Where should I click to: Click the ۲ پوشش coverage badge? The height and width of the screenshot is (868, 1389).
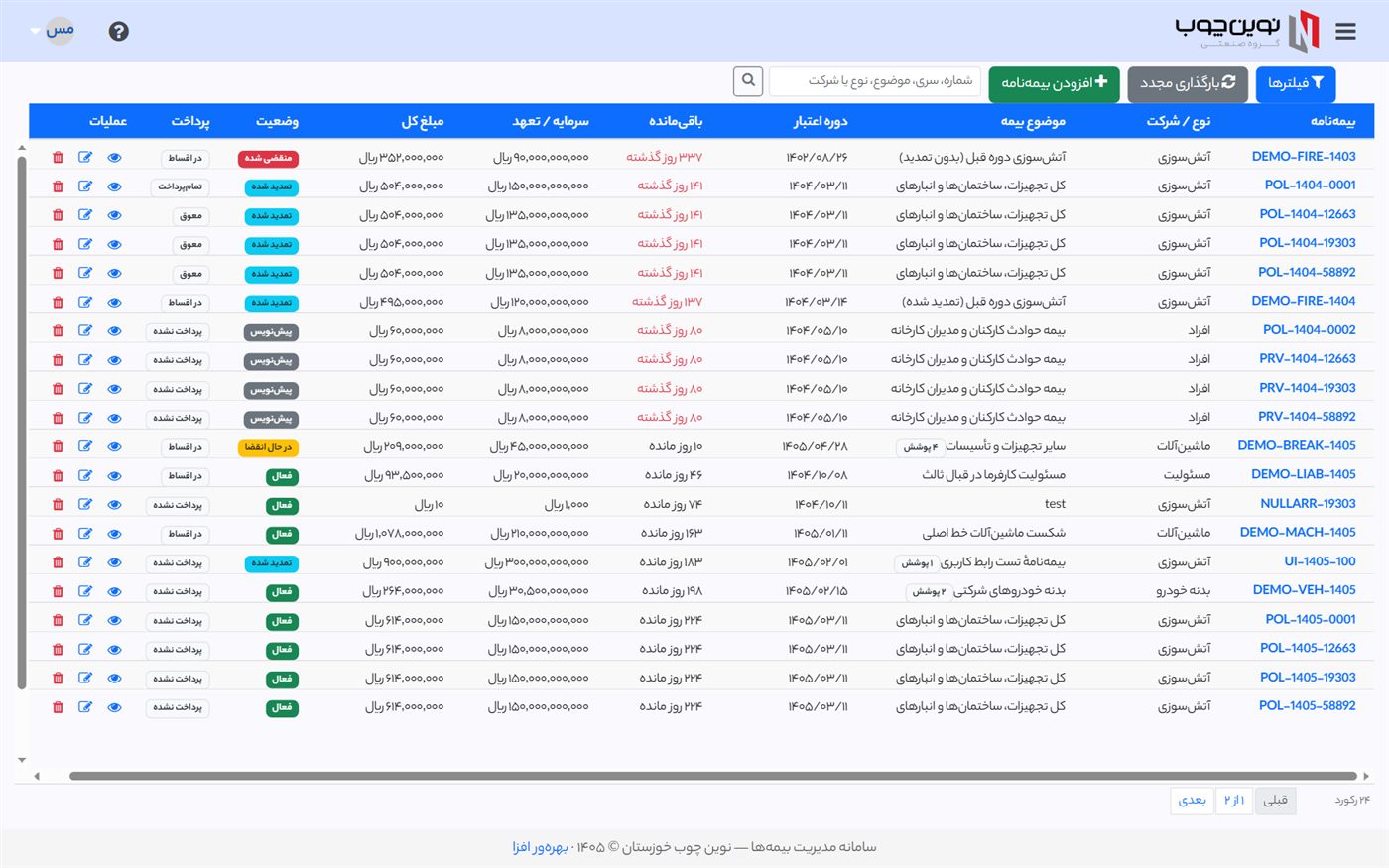click(929, 592)
